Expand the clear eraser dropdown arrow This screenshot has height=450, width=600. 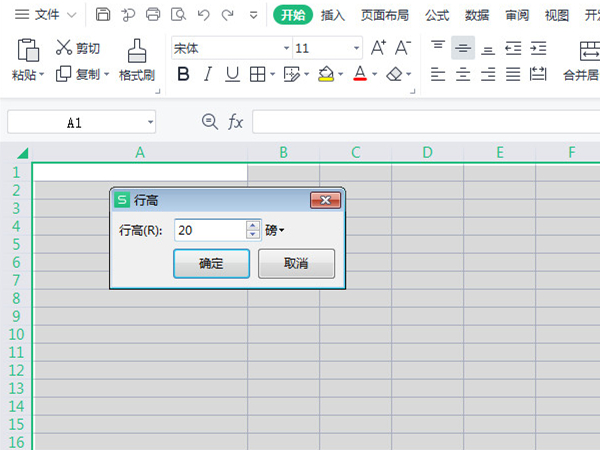coord(409,74)
